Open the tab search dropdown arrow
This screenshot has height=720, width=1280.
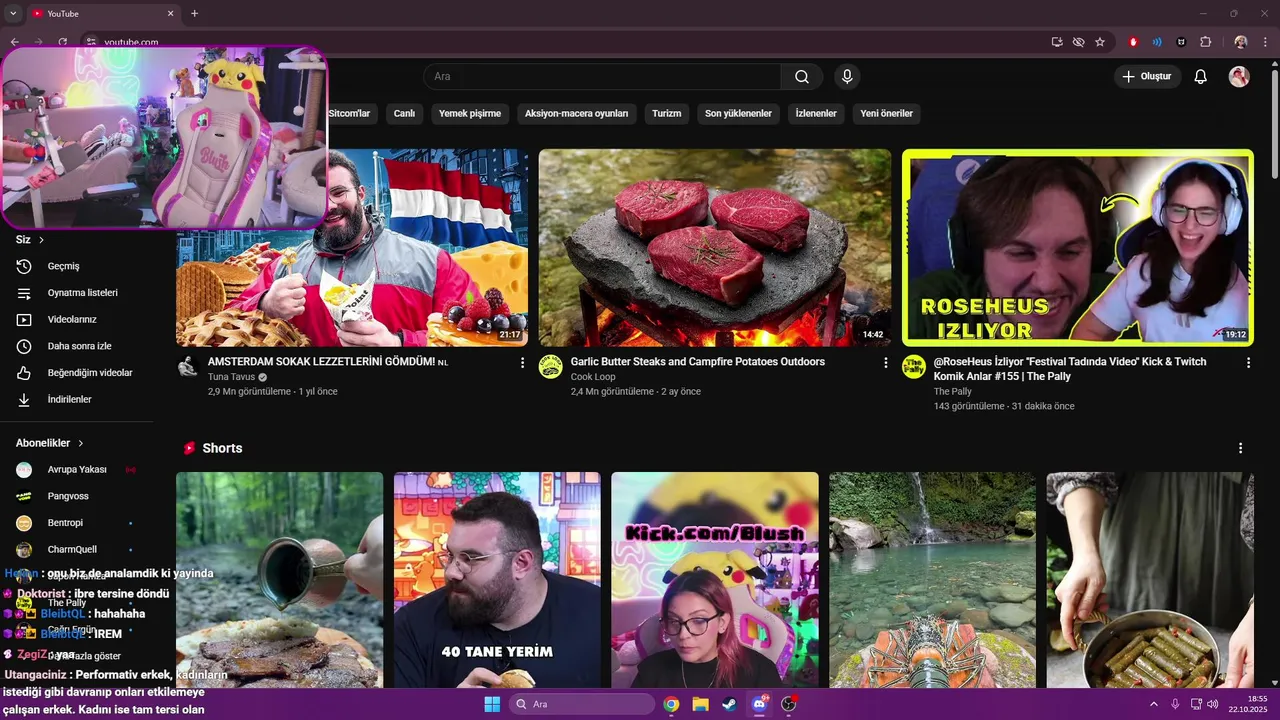pos(13,14)
